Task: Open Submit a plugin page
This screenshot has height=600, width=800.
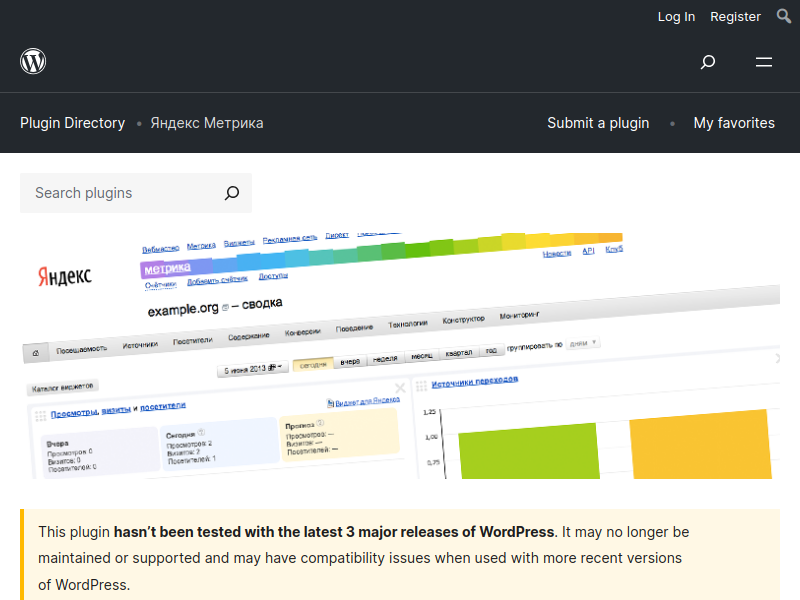Action: click(598, 123)
